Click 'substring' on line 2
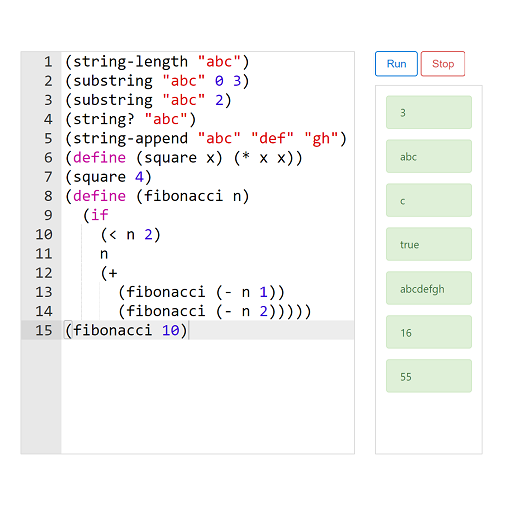The image size is (512, 512). (113, 81)
